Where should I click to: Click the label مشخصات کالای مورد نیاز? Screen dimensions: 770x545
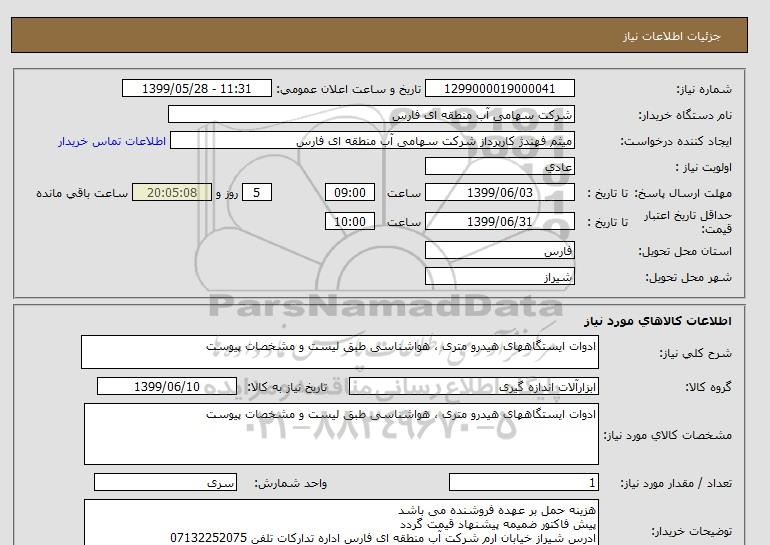(667, 435)
